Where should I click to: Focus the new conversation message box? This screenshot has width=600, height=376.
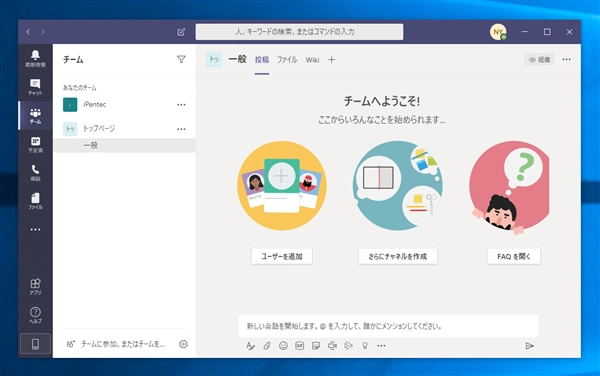(x=388, y=326)
